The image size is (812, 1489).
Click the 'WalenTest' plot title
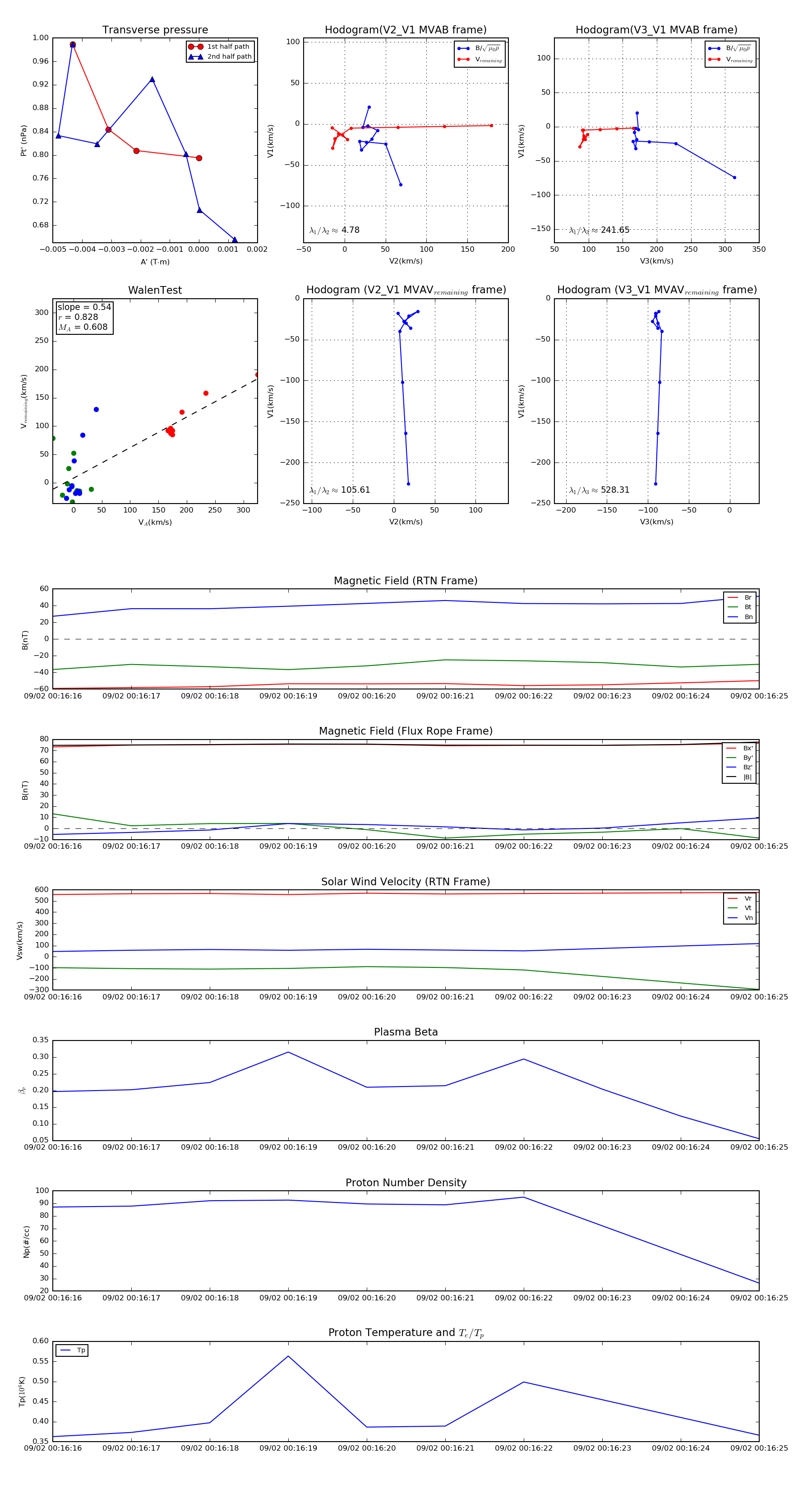point(155,290)
